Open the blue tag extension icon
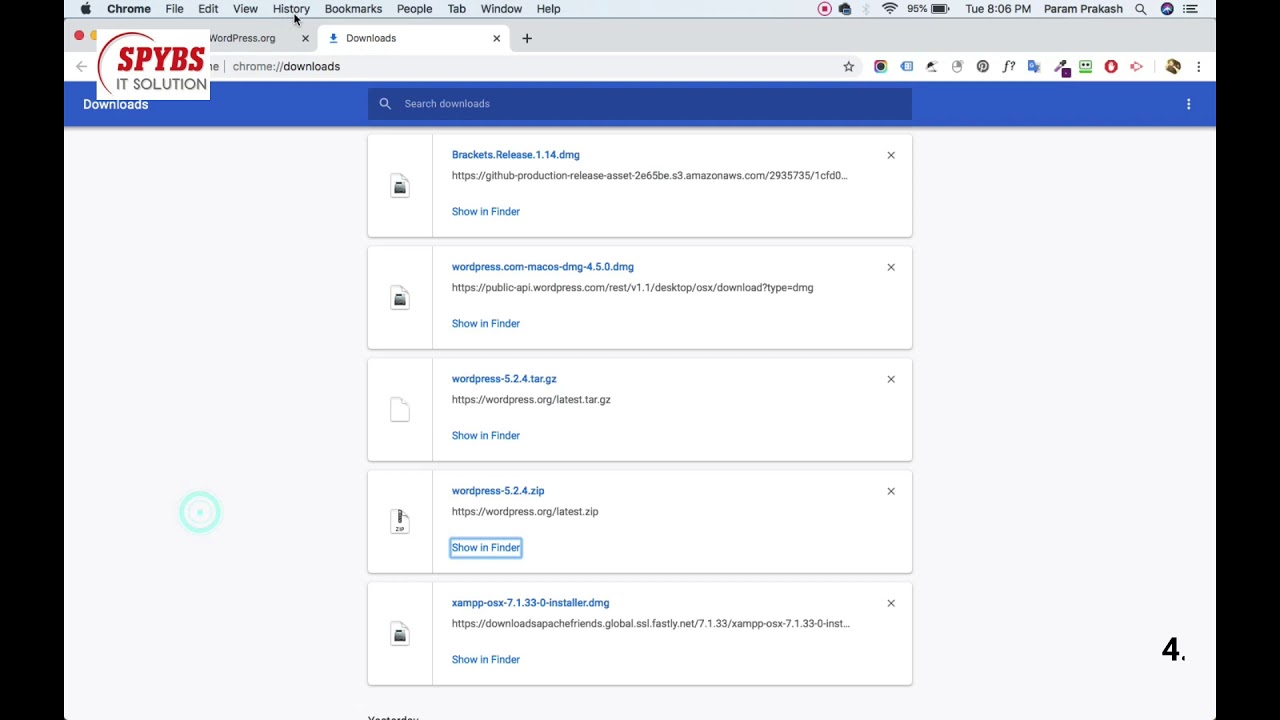Screen dimensions: 1280x720 [907, 66]
